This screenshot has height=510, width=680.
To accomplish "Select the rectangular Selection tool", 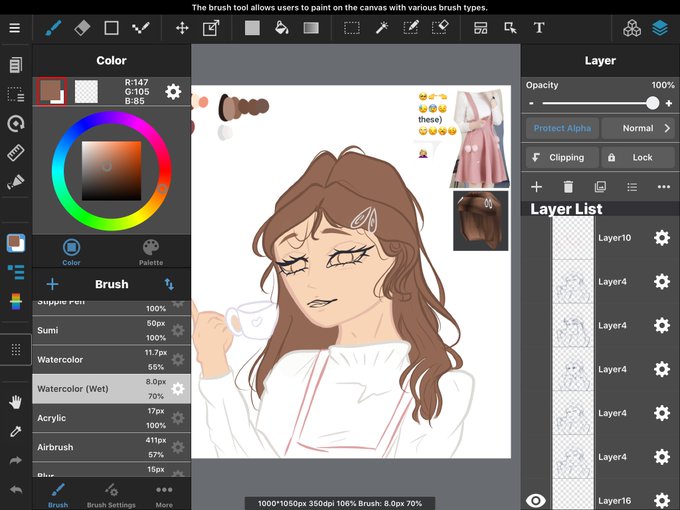I will tap(352, 28).
